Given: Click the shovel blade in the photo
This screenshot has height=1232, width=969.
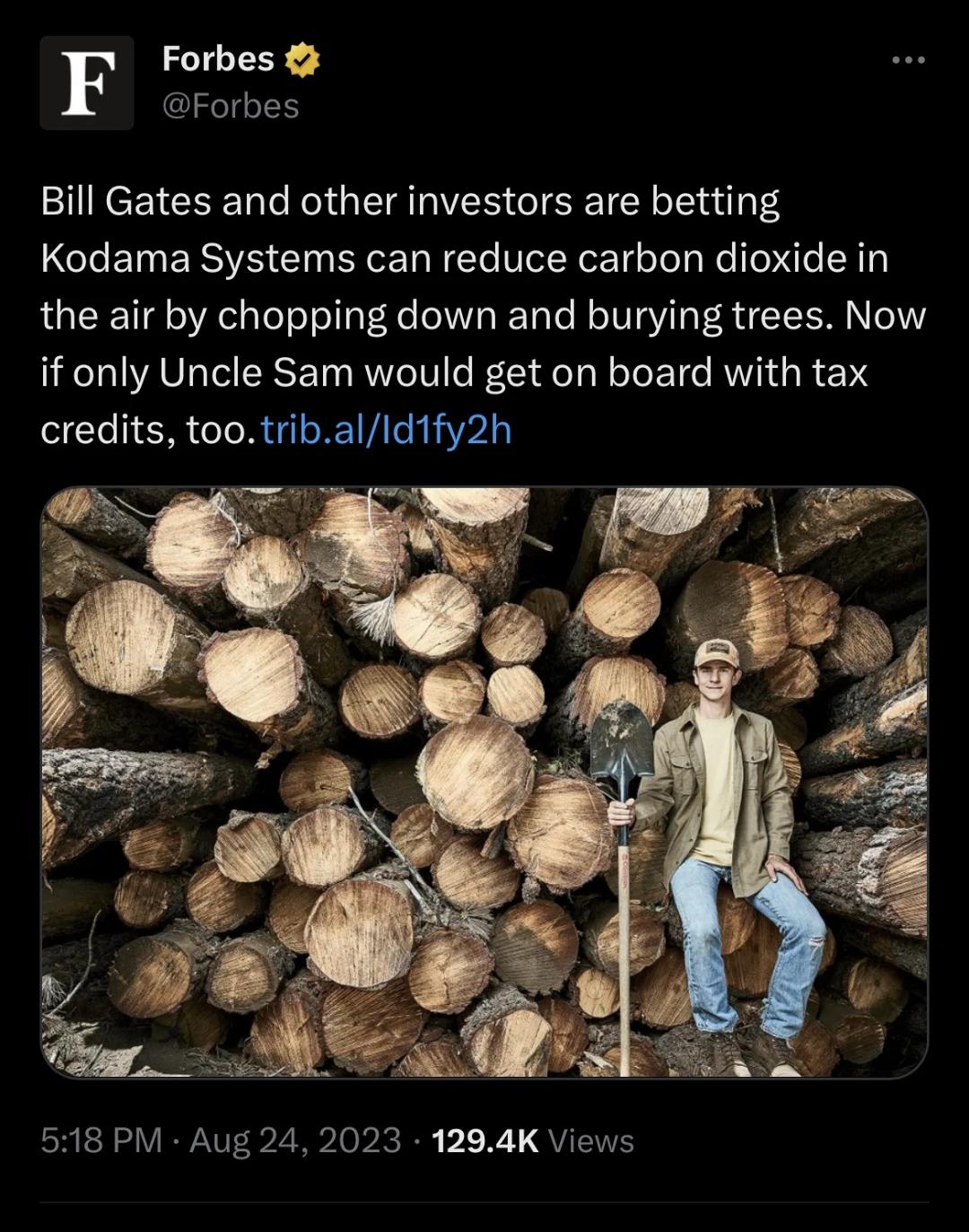Looking at the screenshot, I should [x=620, y=740].
